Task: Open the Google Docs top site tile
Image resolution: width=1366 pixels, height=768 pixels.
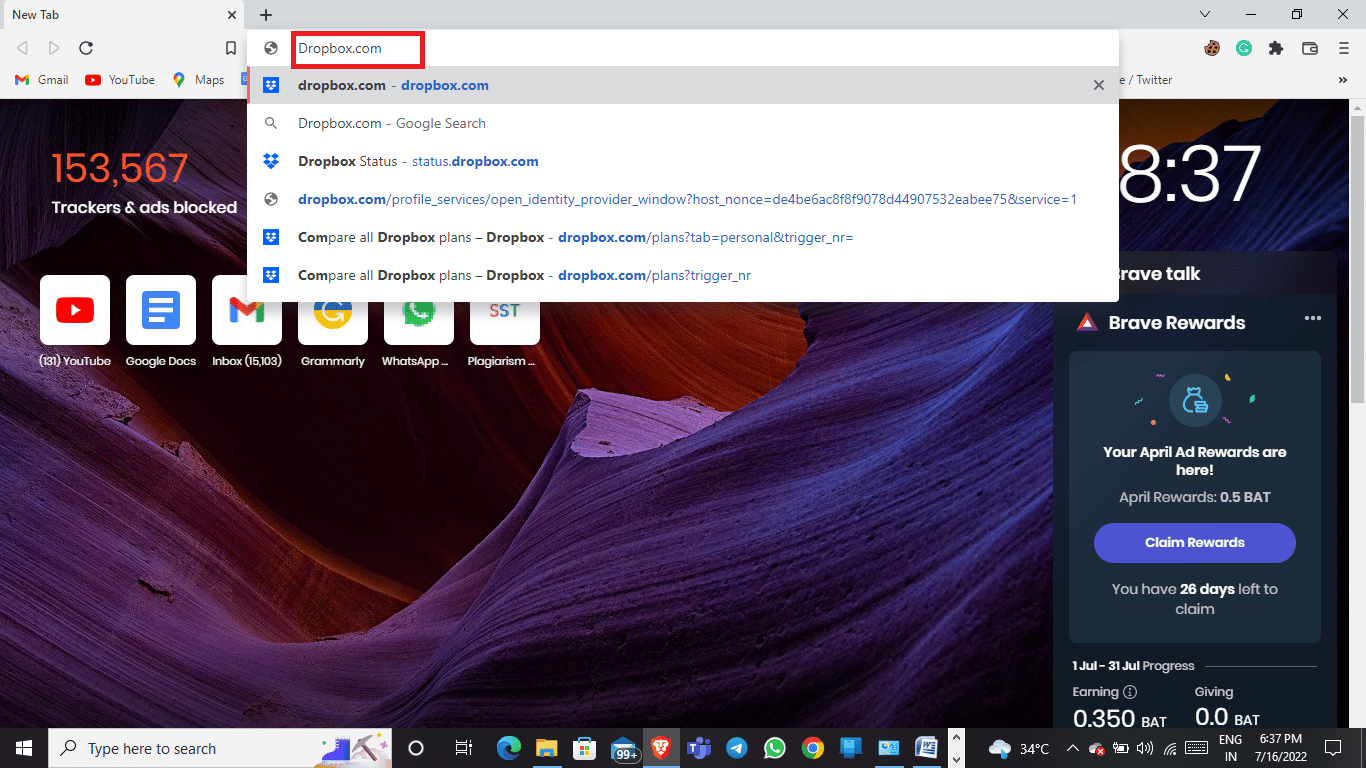Action: click(161, 320)
